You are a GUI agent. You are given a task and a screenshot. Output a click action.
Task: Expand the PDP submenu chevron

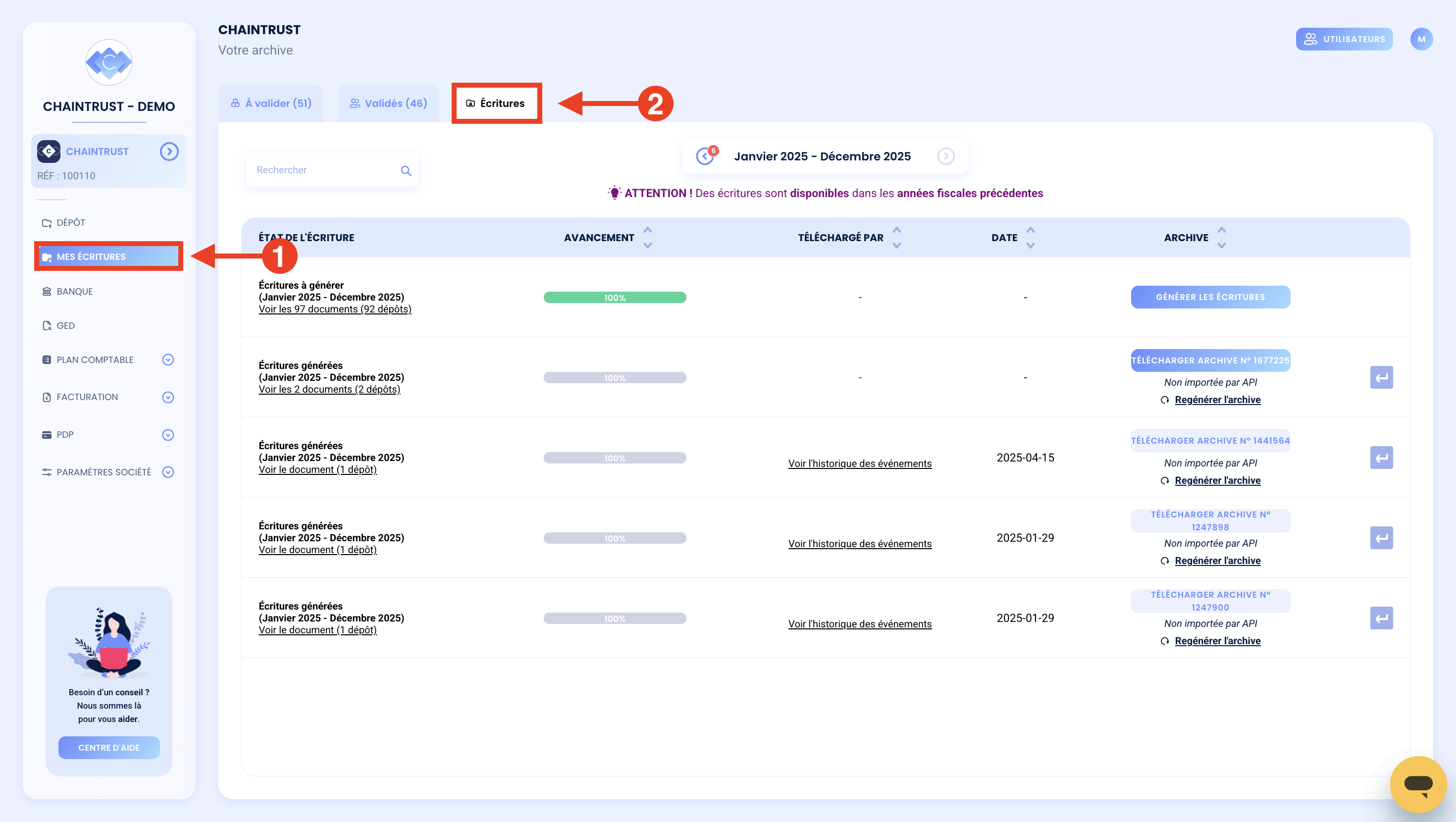tap(168, 435)
